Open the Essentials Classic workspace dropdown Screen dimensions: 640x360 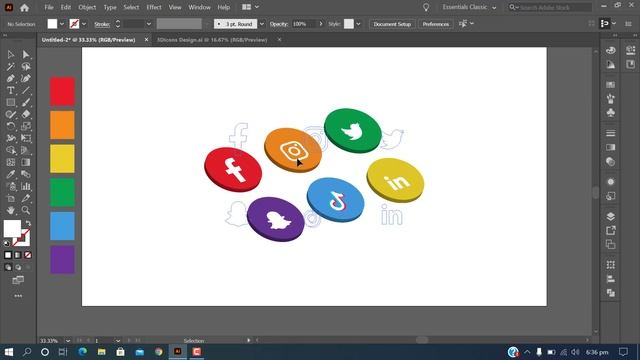469,7
